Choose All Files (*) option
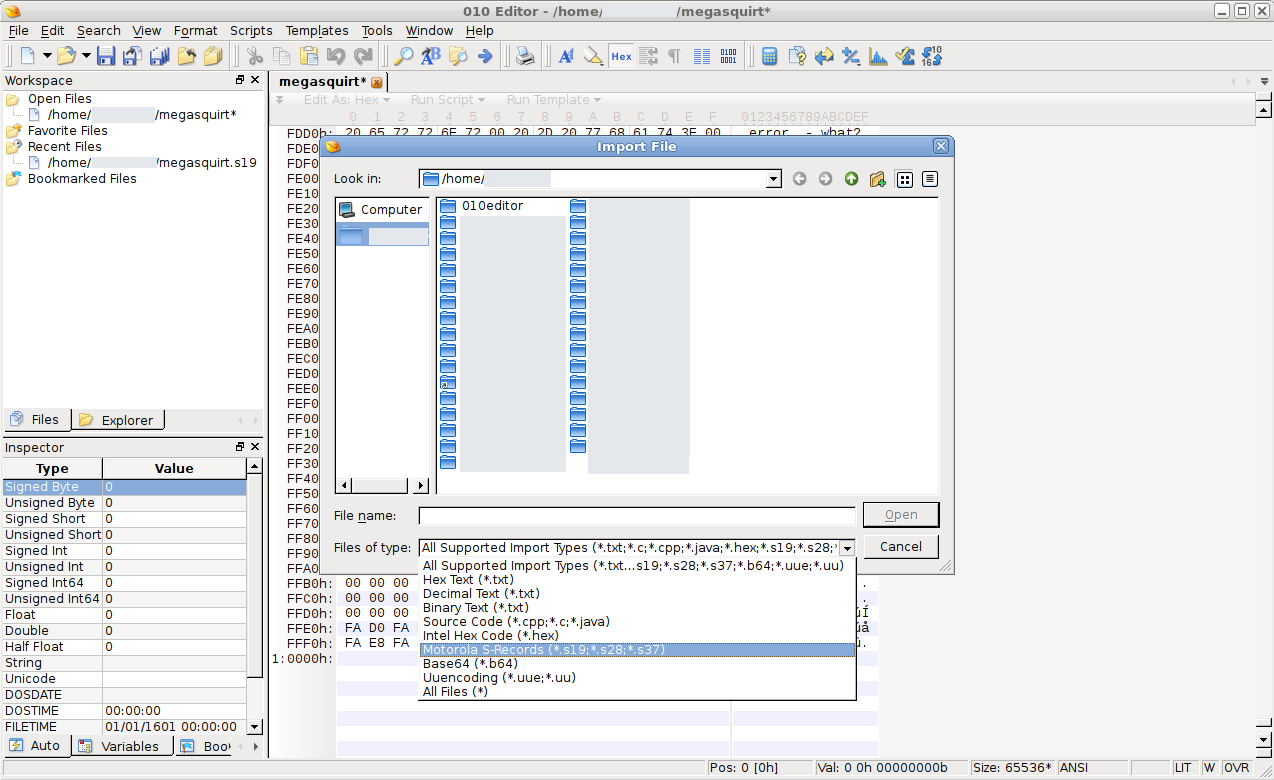The width and height of the screenshot is (1274, 780). click(455, 692)
